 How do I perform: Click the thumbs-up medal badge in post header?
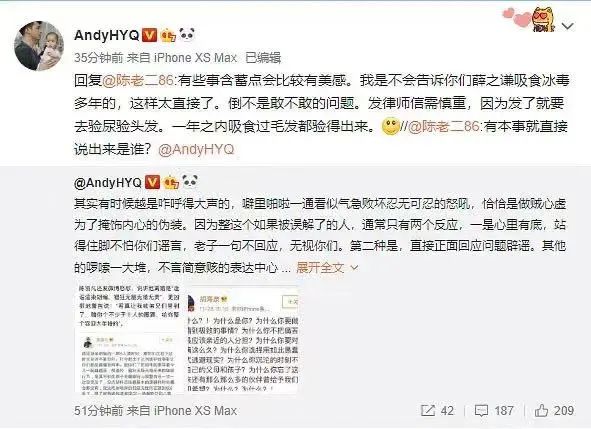pyautogui.click(x=168, y=35)
